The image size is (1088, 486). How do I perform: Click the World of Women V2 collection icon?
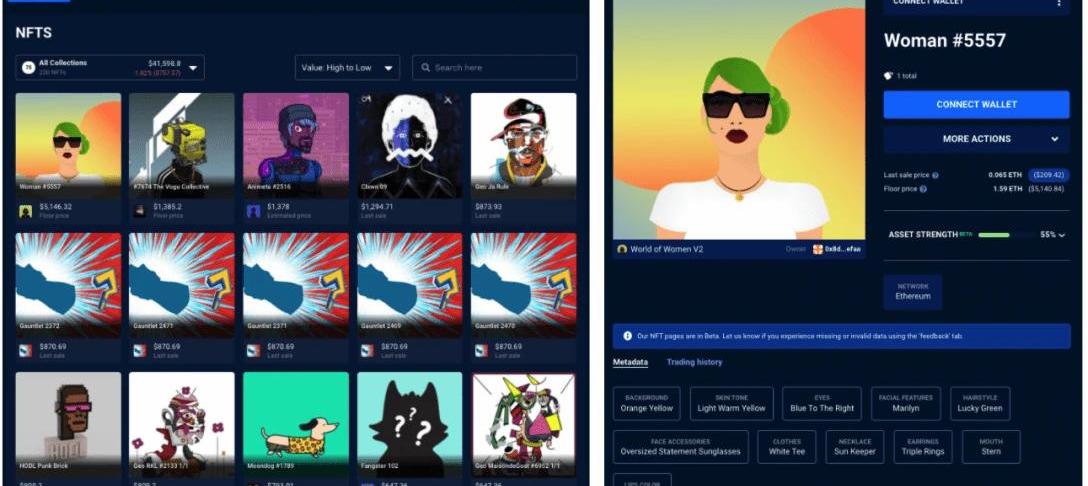[622, 249]
